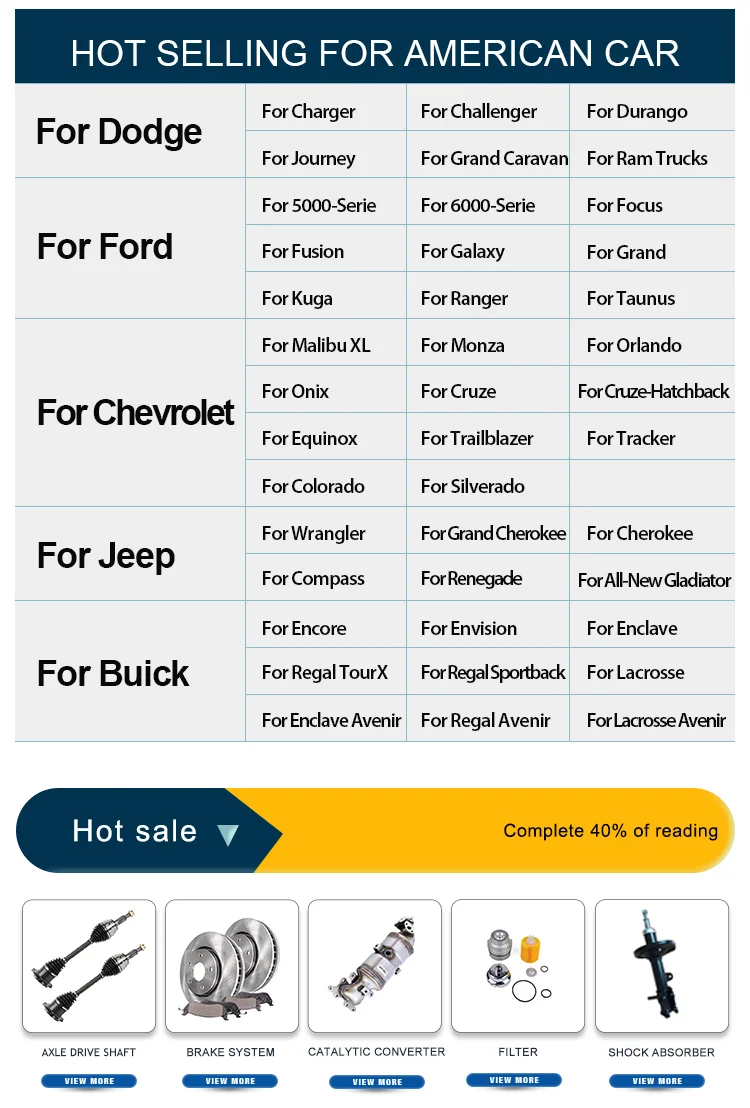Image resolution: width=750 pixels, height=1108 pixels.
Task: Open the brake system product image
Action: click(x=232, y=966)
